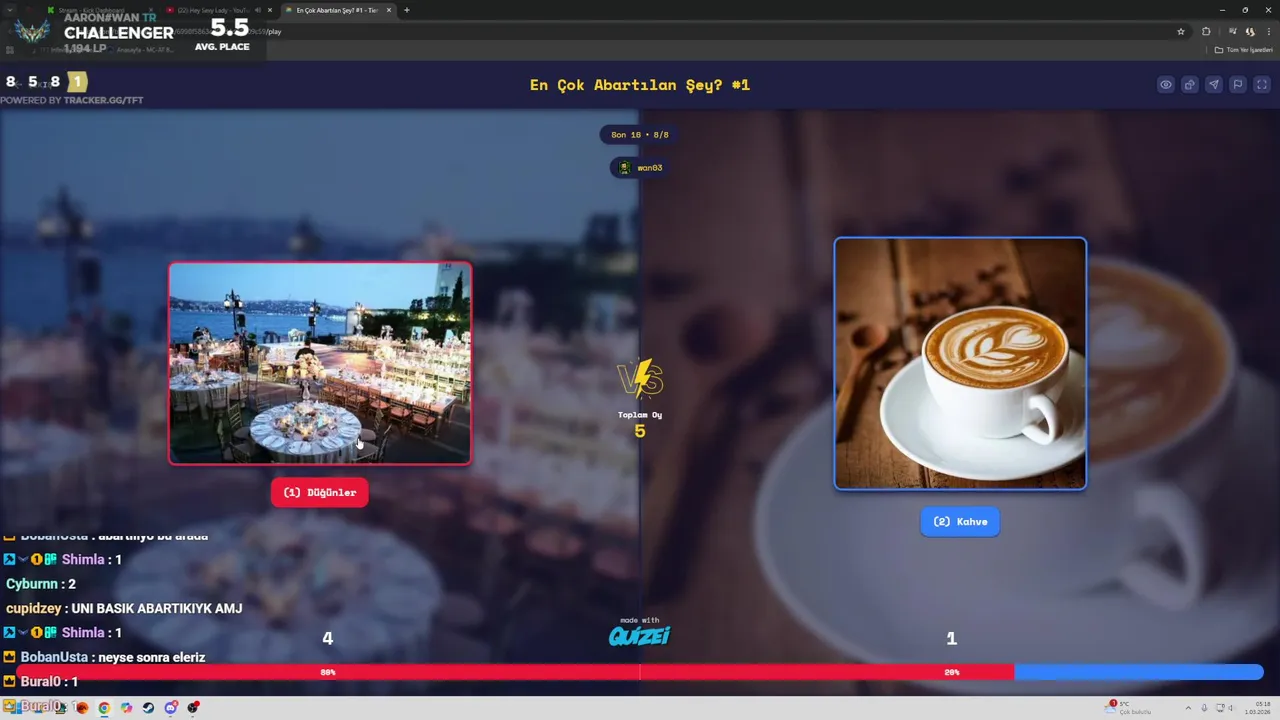Open Chrome three-dot menu
The image size is (1280, 720).
tap(1268, 31)
